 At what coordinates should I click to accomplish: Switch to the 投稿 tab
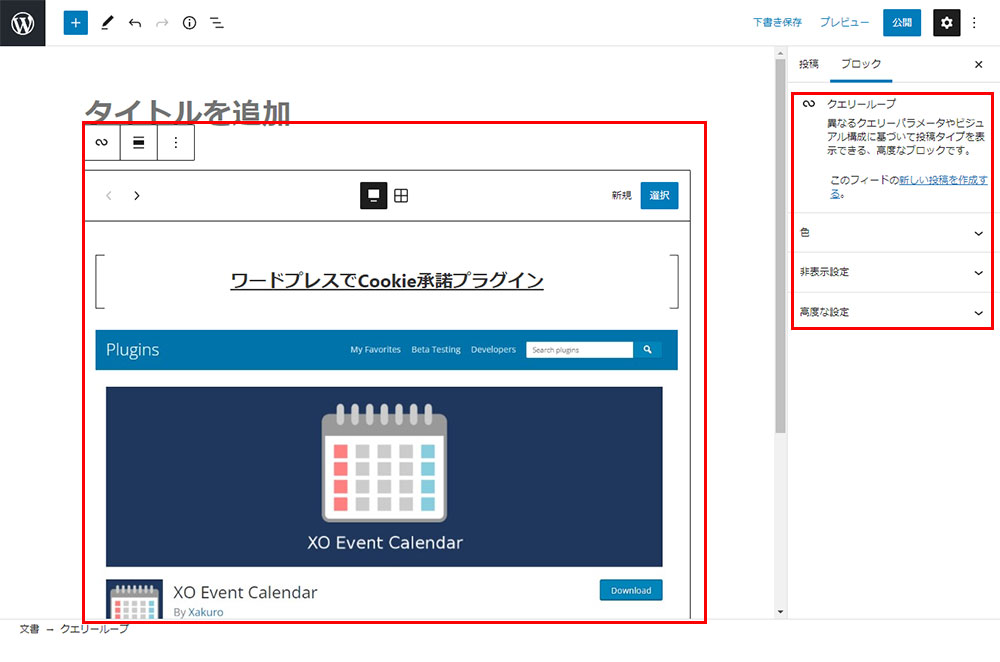(809, 64)
